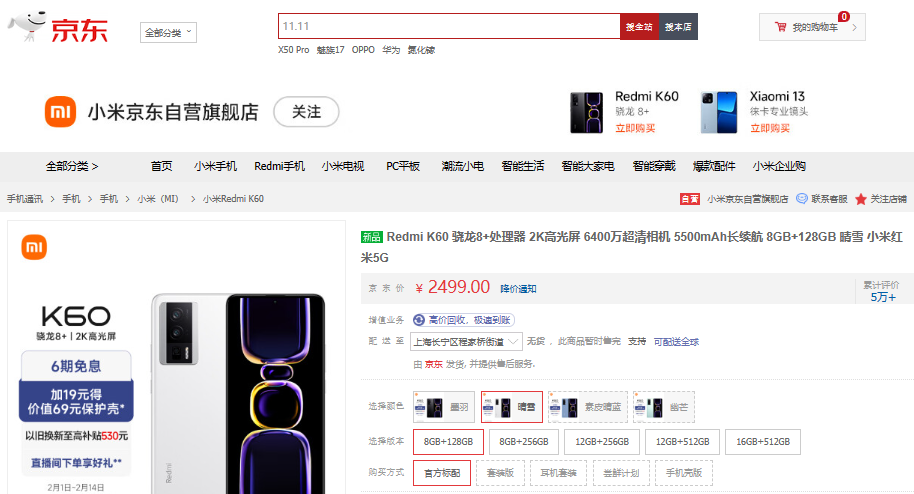Open the delivery address dropdown

pos(465,342)
